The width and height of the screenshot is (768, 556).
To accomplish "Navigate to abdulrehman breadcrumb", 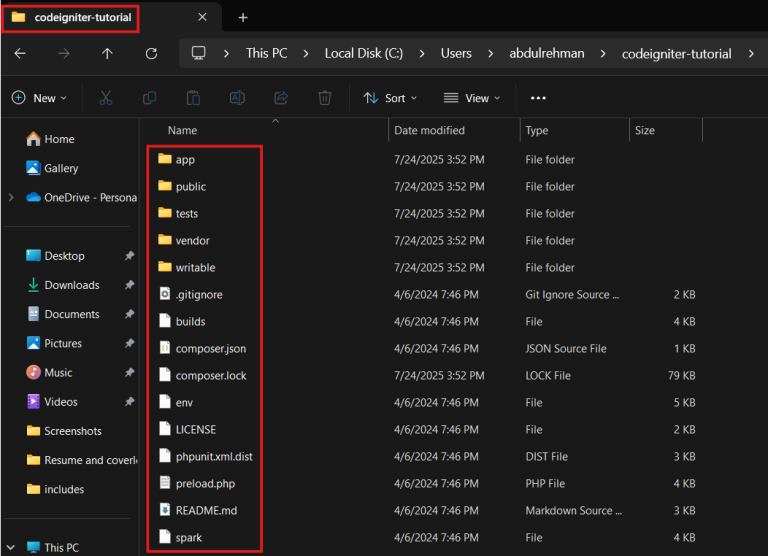I will (547, 53).
